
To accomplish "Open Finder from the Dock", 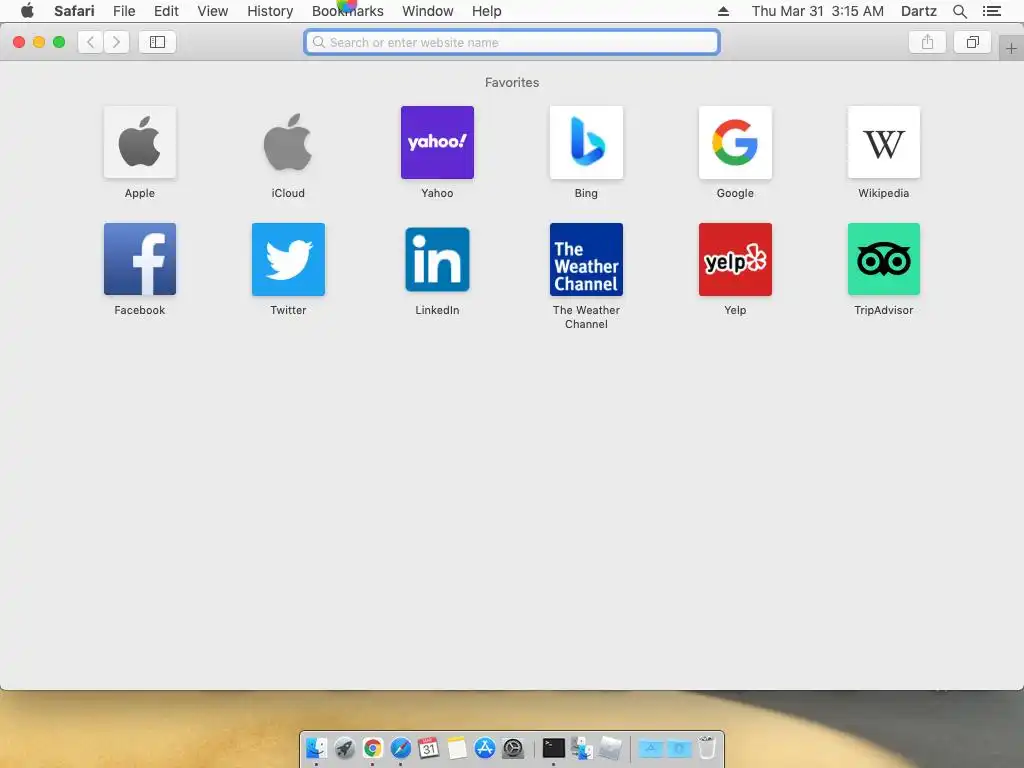I will coord(316,748).
